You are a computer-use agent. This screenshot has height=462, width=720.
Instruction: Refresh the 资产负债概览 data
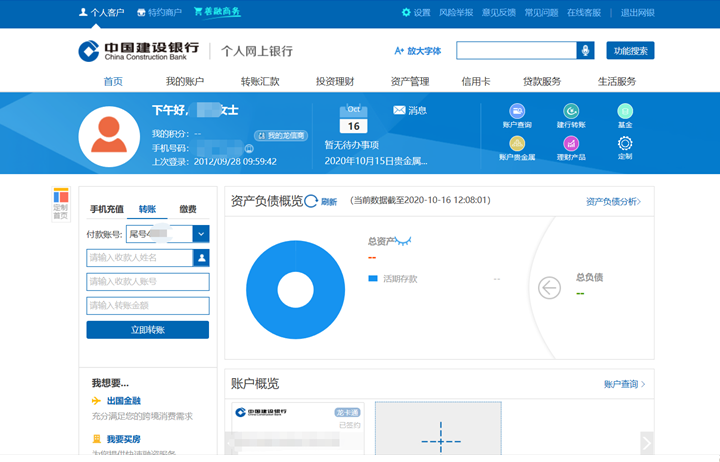click(x=311, y=201)
